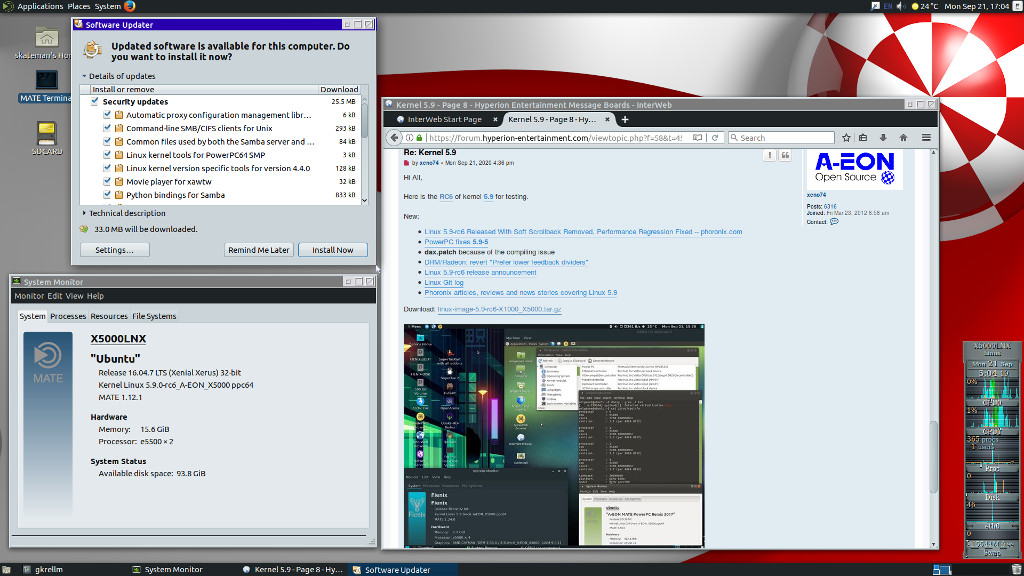Uncheck Command-line SMB/CIFS clients for Unix

point(107,128)
